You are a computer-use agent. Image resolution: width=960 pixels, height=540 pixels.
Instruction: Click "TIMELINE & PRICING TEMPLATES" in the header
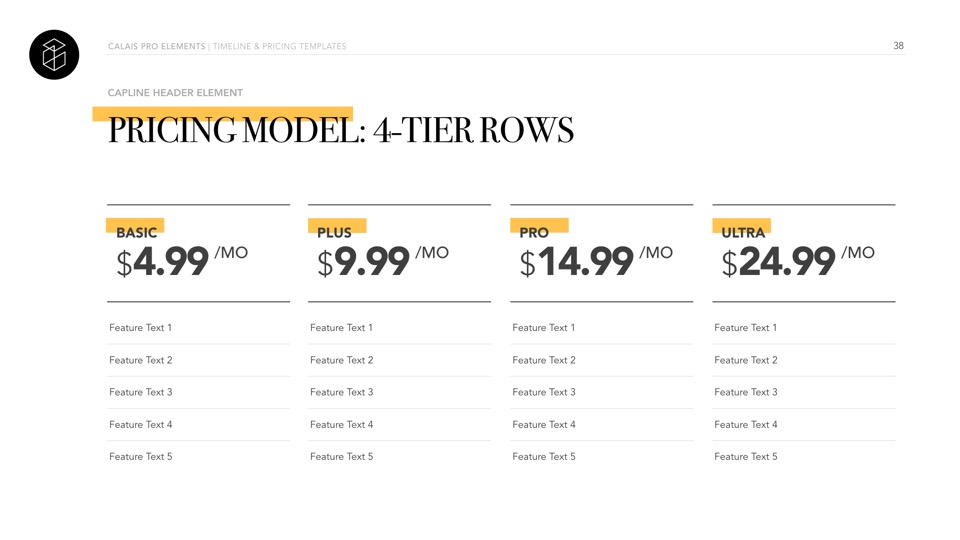click(x=280, y=47)
